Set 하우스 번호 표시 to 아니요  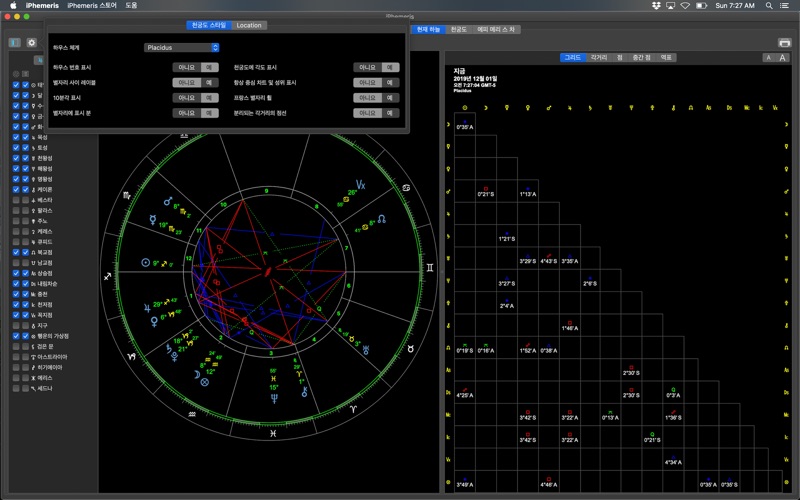(186, 67)
